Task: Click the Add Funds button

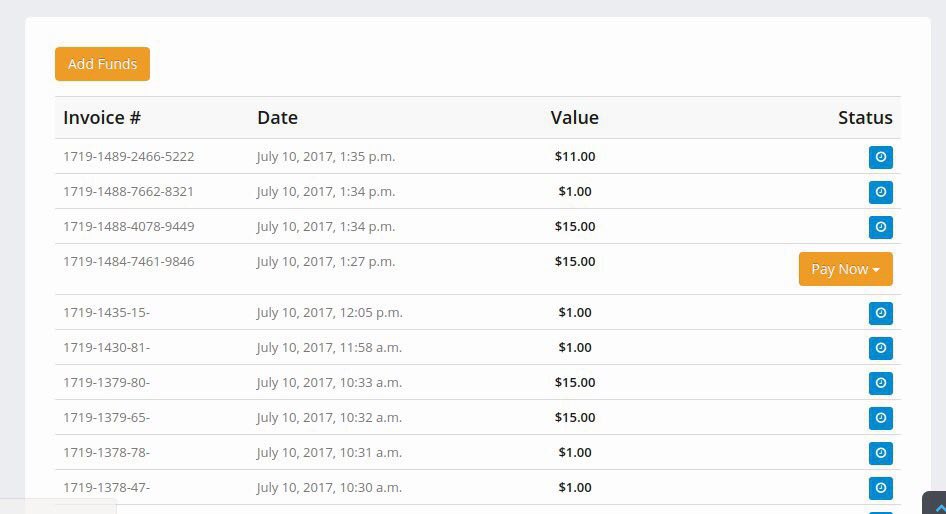Action: [x=103, y=64]
